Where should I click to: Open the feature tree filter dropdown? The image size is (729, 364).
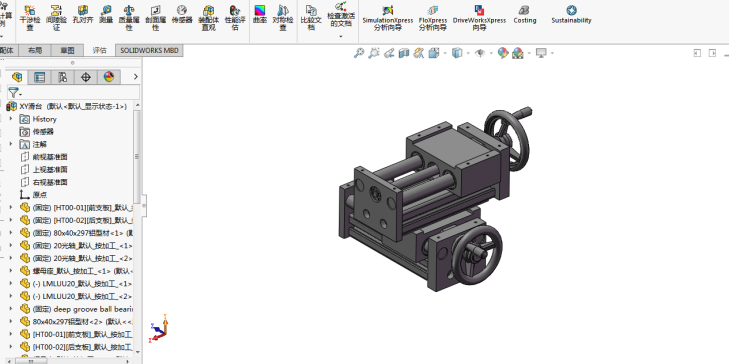click(15, 93)
